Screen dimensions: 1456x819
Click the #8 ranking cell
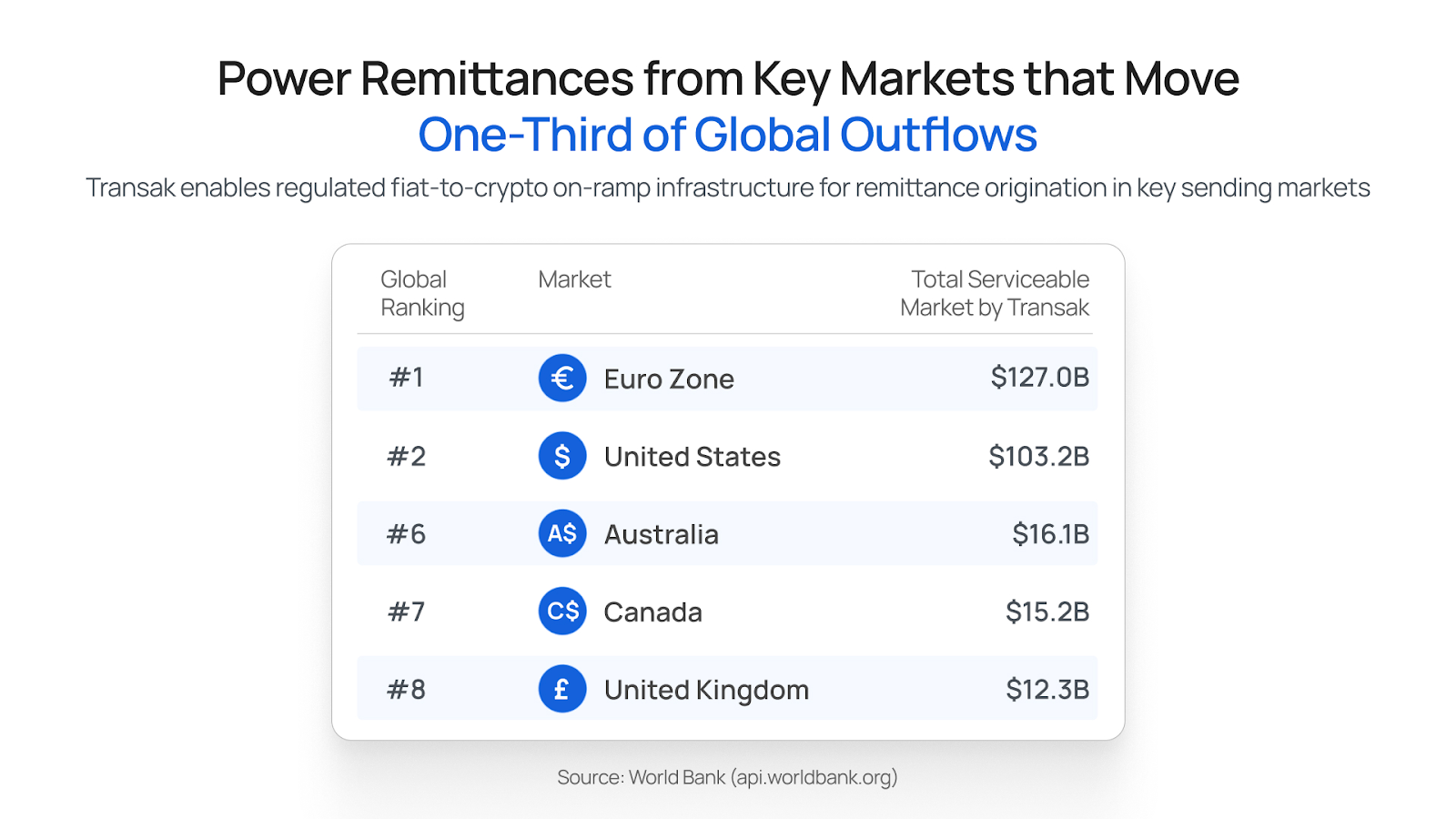pyautogui.click(x=406, y=690)
